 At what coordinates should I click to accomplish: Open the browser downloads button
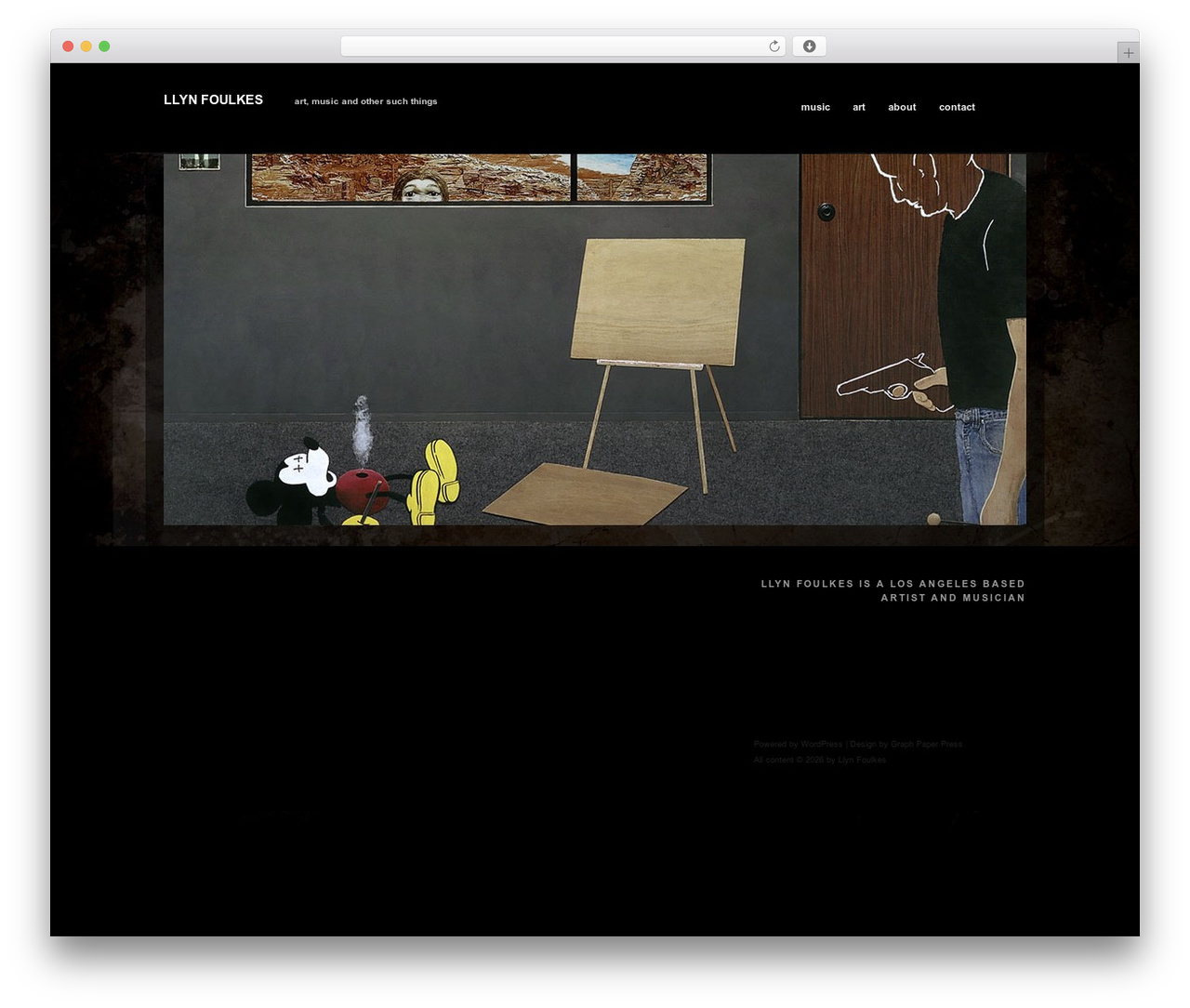click(x=809, y=46)
